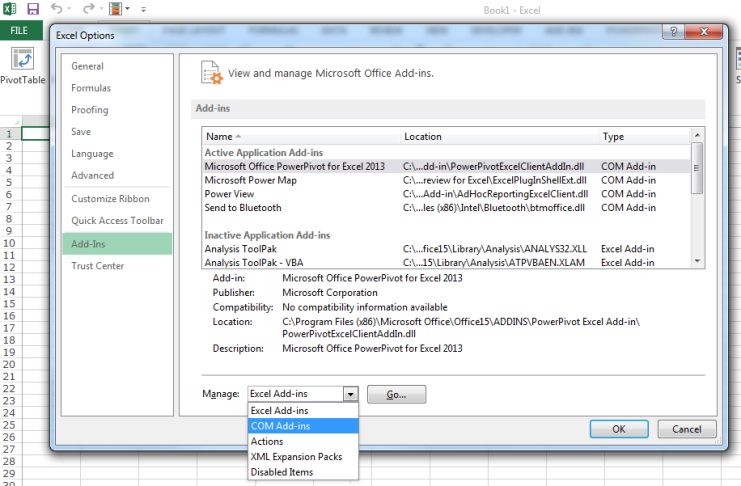Select Add-Ins category in sidebar
The width and height of the screenshot is (741, 486).
click(117, 244)
